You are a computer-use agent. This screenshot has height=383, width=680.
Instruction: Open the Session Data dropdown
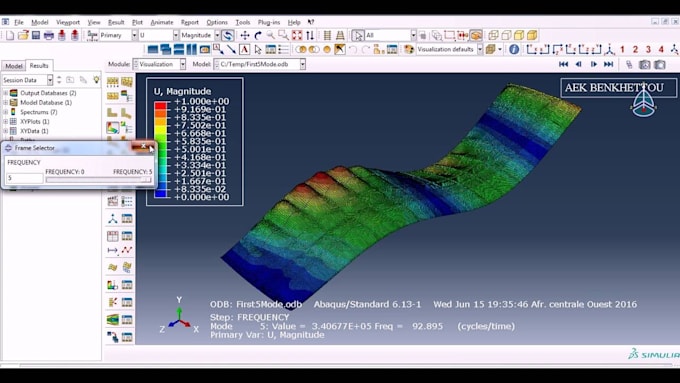[x=50, y=80]
